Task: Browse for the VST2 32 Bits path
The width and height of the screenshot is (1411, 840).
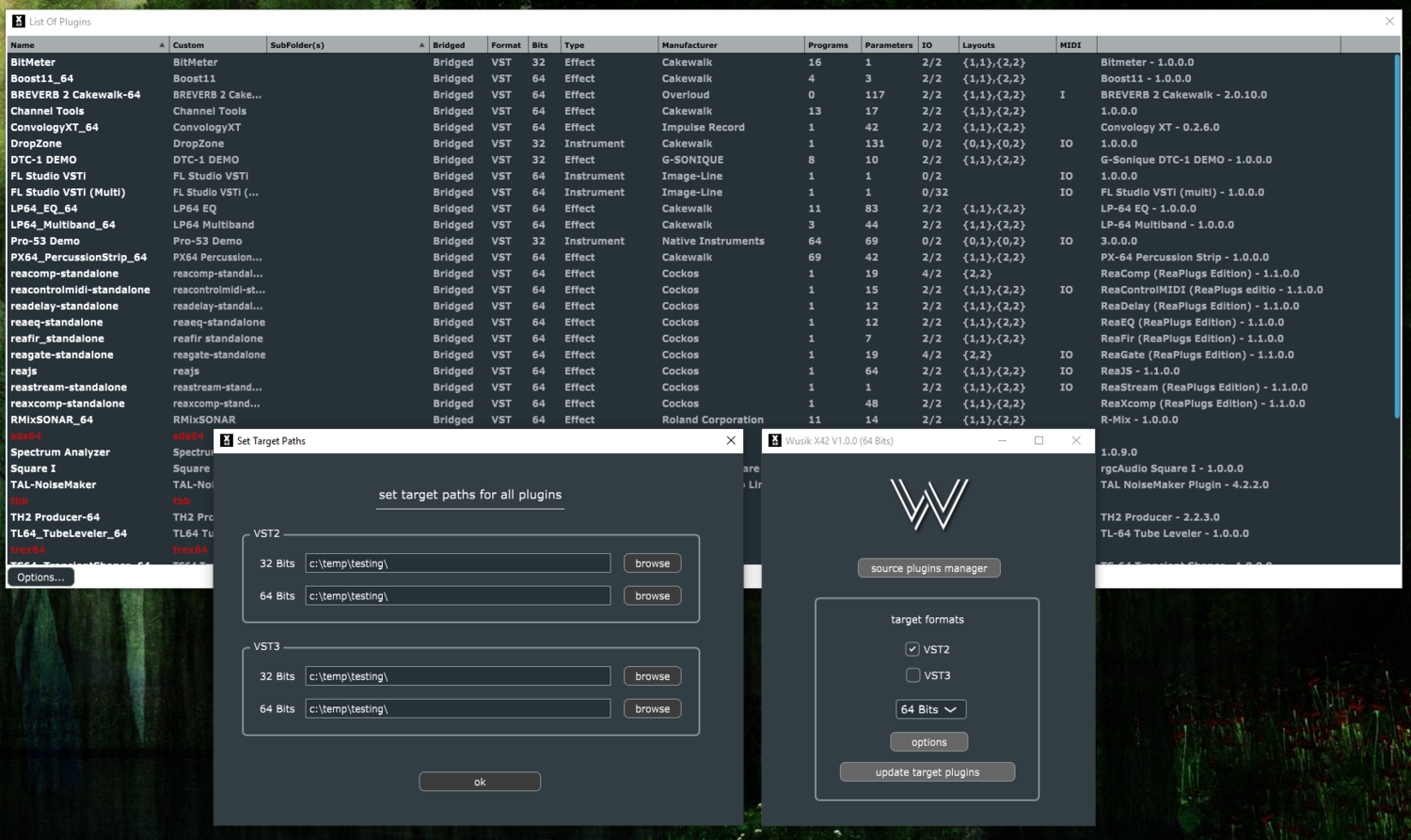Action: click(x=652, y=563)
